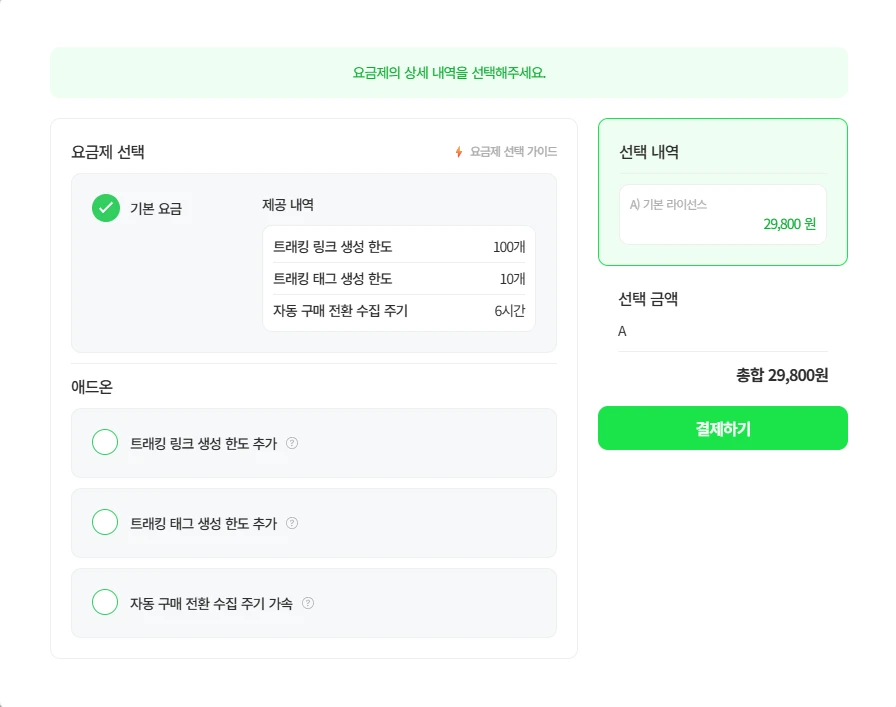This screenshot has width=896, height=707.
Task: Click help icon beside 트래킹 링크 생성 한도 추가
Action: tap(292, 443)
